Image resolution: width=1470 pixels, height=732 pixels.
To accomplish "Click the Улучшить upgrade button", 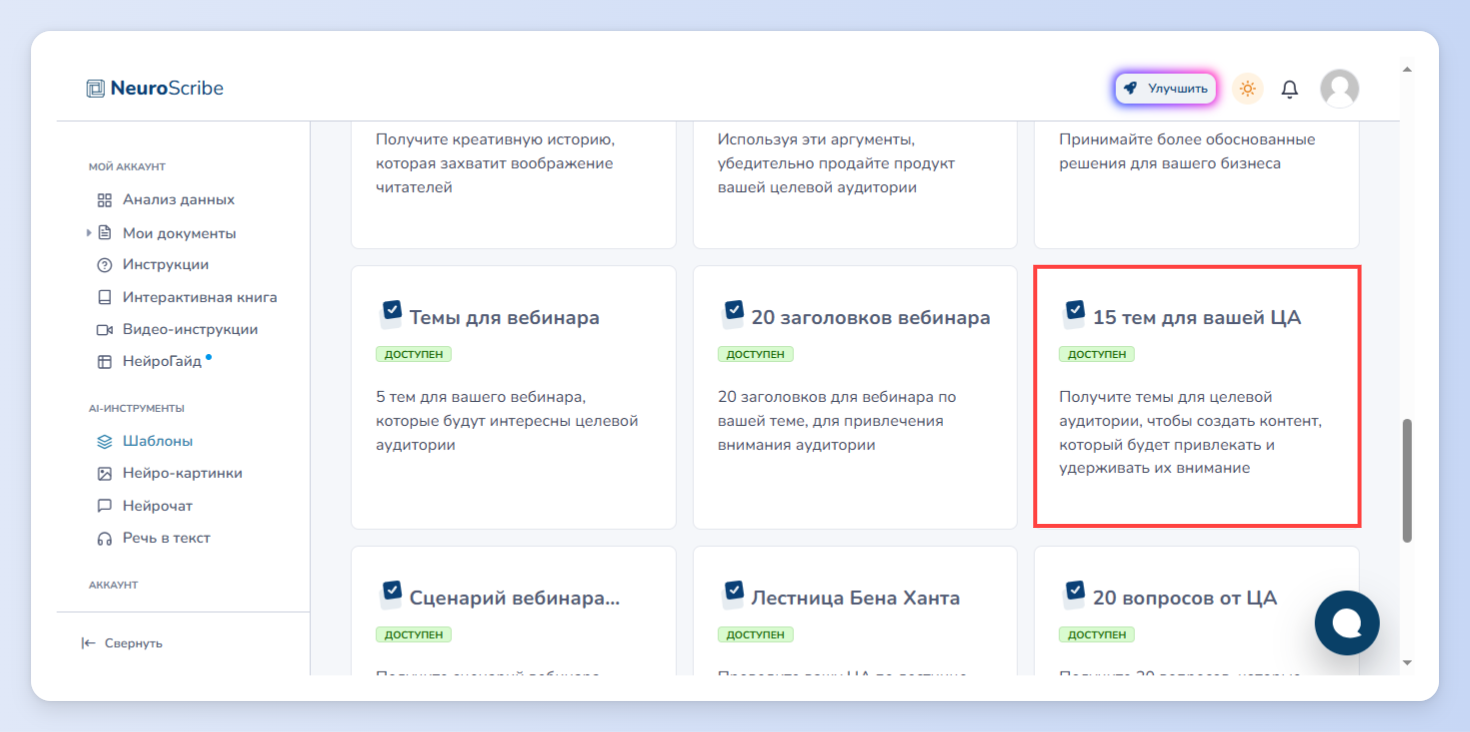I will [x=1165, y=88].
